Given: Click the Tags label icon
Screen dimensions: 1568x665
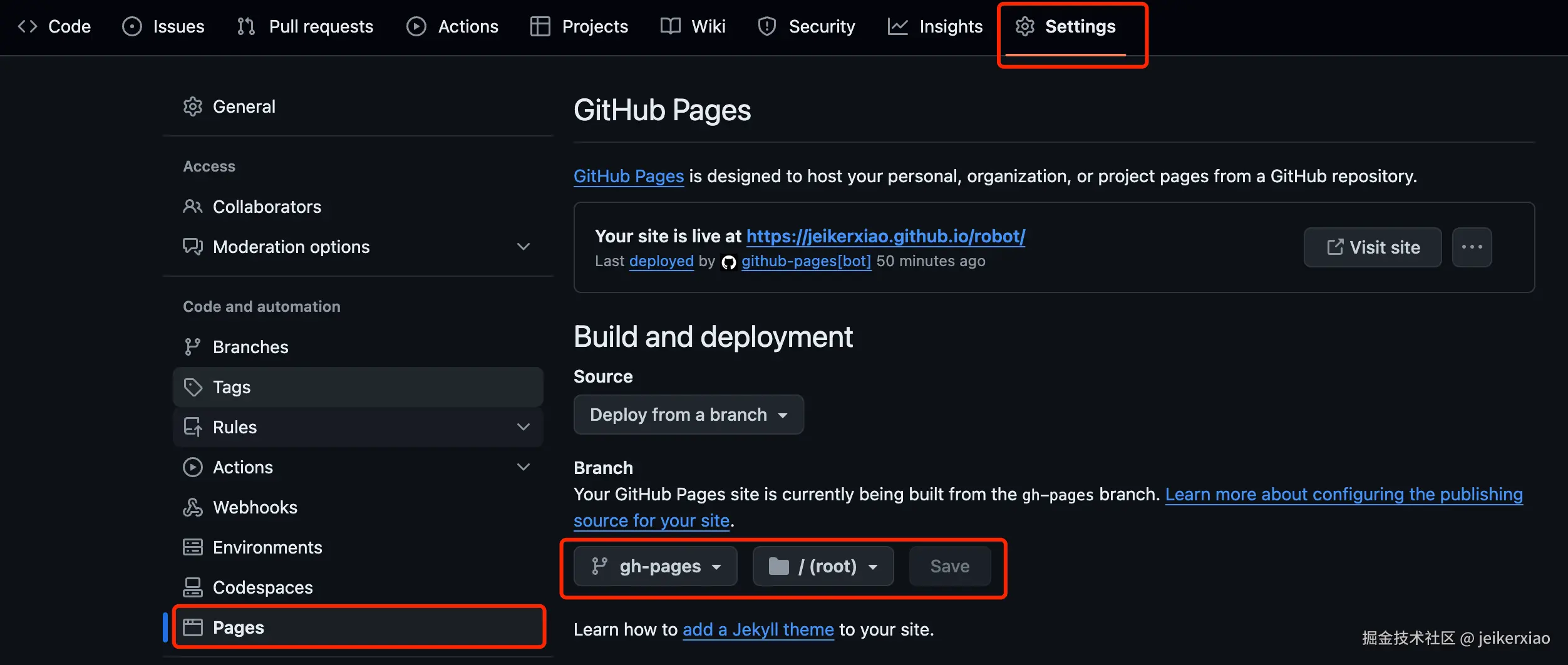Looking at the screenshot, I should point(193,387).
